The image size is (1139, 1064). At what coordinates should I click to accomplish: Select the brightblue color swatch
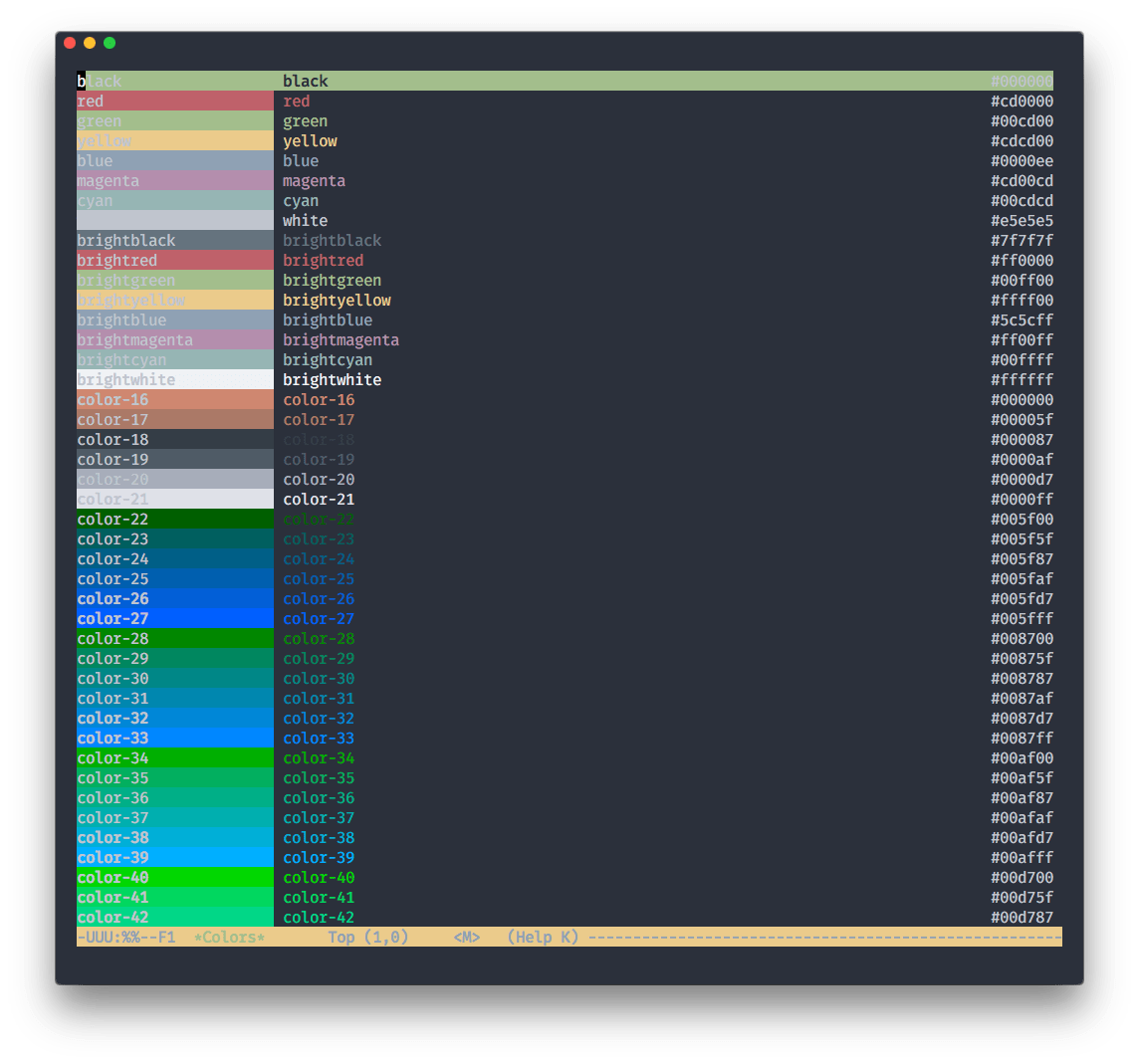[174, 319]
